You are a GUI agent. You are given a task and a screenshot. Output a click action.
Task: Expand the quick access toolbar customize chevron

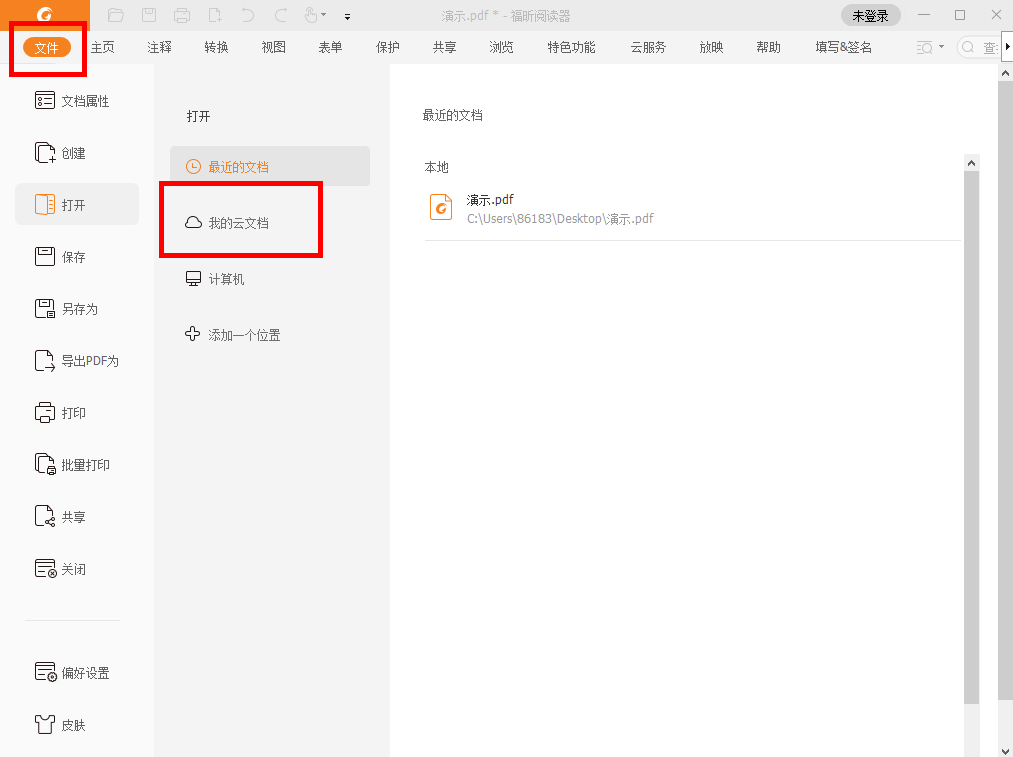coord(347,15)
